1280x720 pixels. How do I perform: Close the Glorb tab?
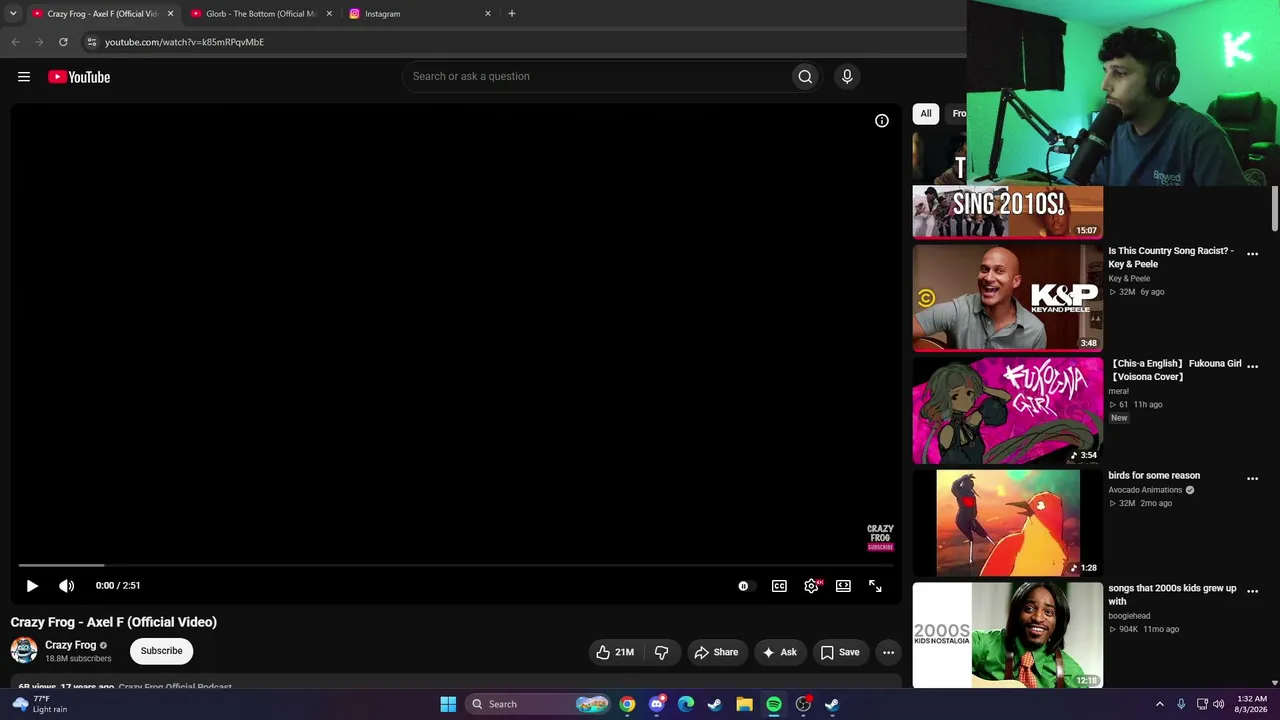pos(329,14)
